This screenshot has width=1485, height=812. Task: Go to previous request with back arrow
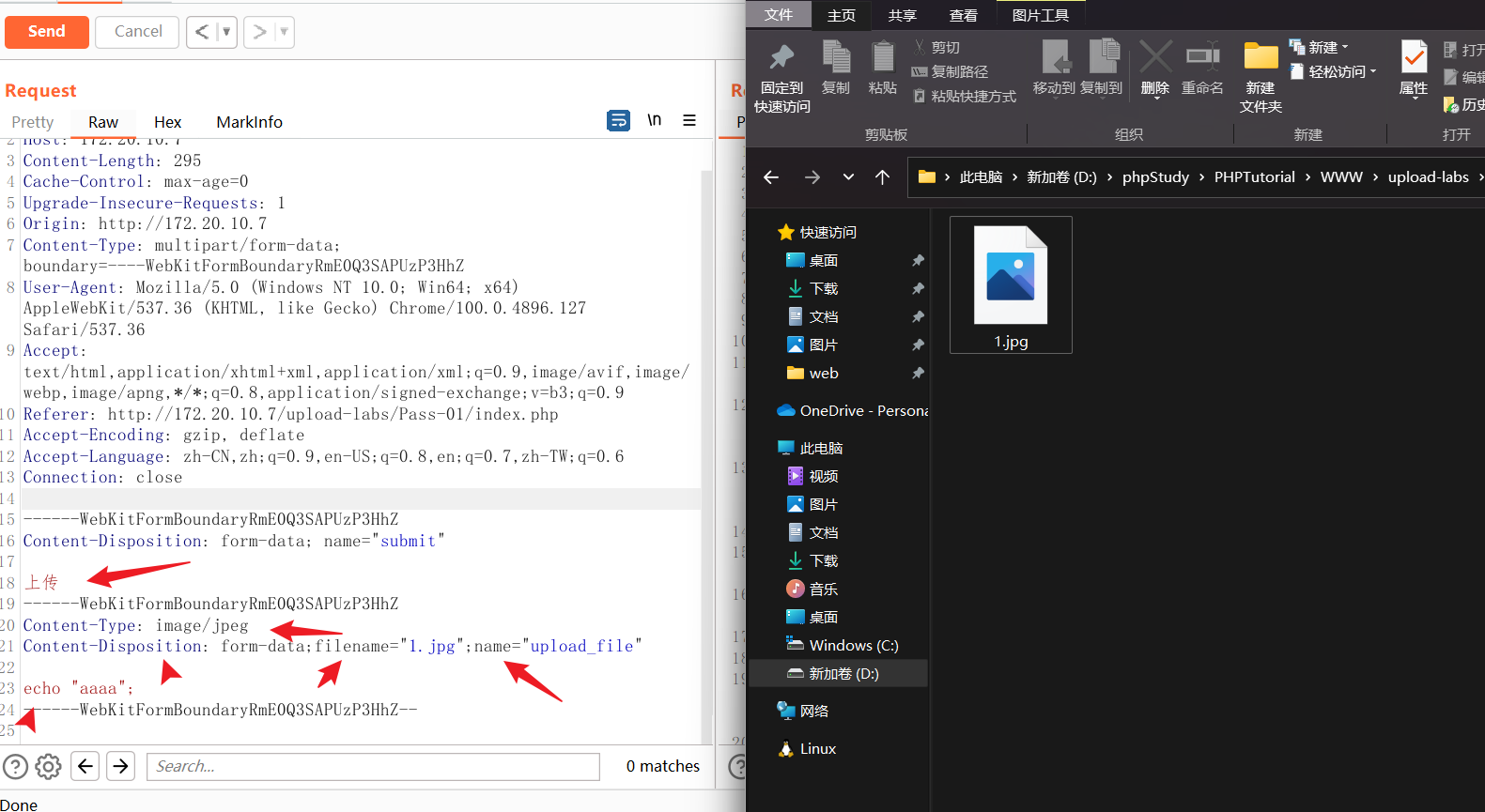click(202, 32)
